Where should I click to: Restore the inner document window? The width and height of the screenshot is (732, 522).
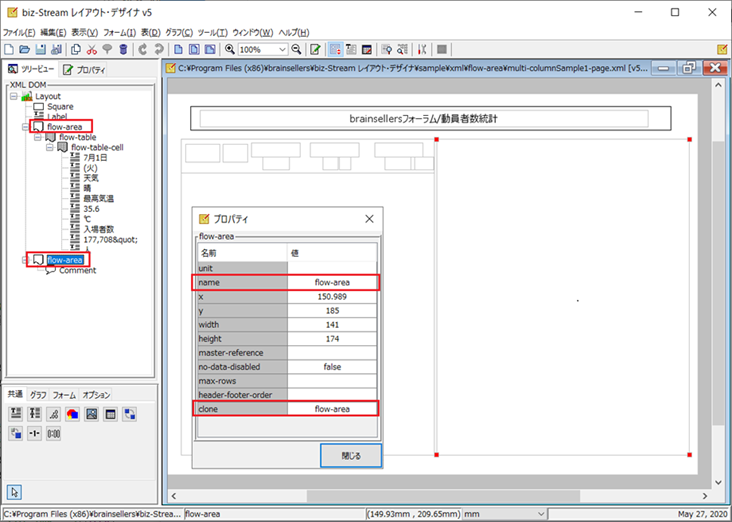689,68
